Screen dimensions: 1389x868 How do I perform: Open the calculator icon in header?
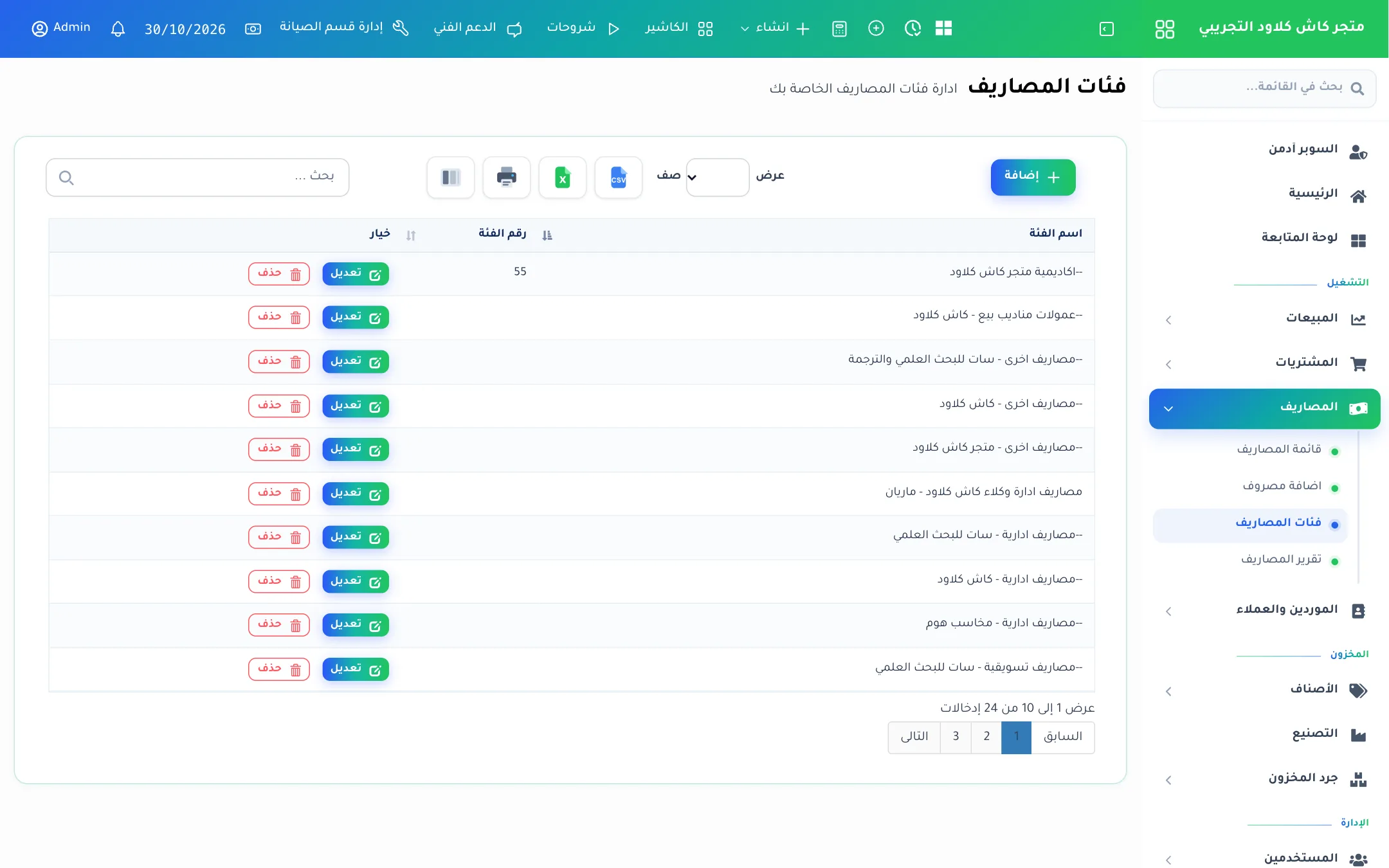point(839,29)
